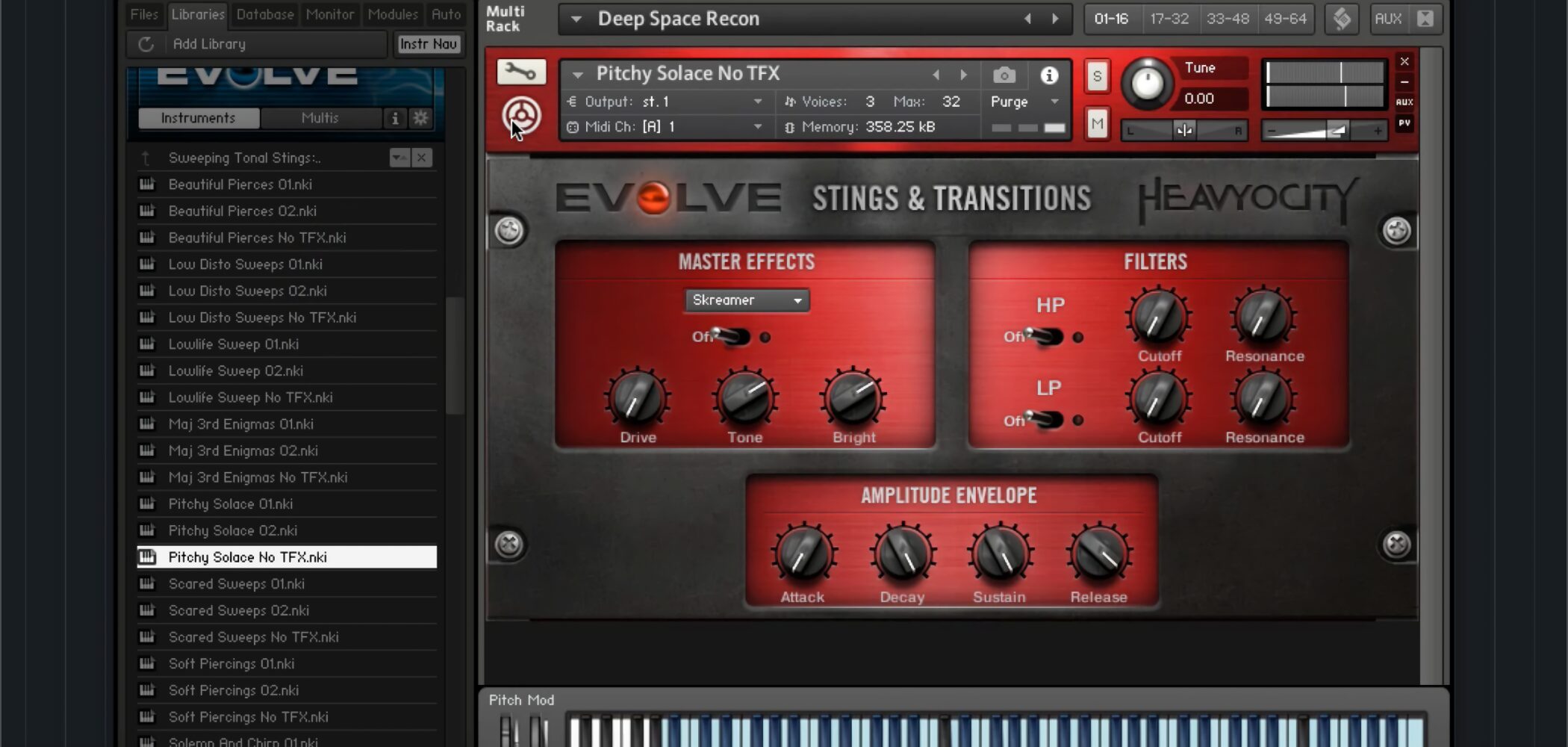
Task: Mute the Pitchy Solace instrument
Action: pos(1097,124)
